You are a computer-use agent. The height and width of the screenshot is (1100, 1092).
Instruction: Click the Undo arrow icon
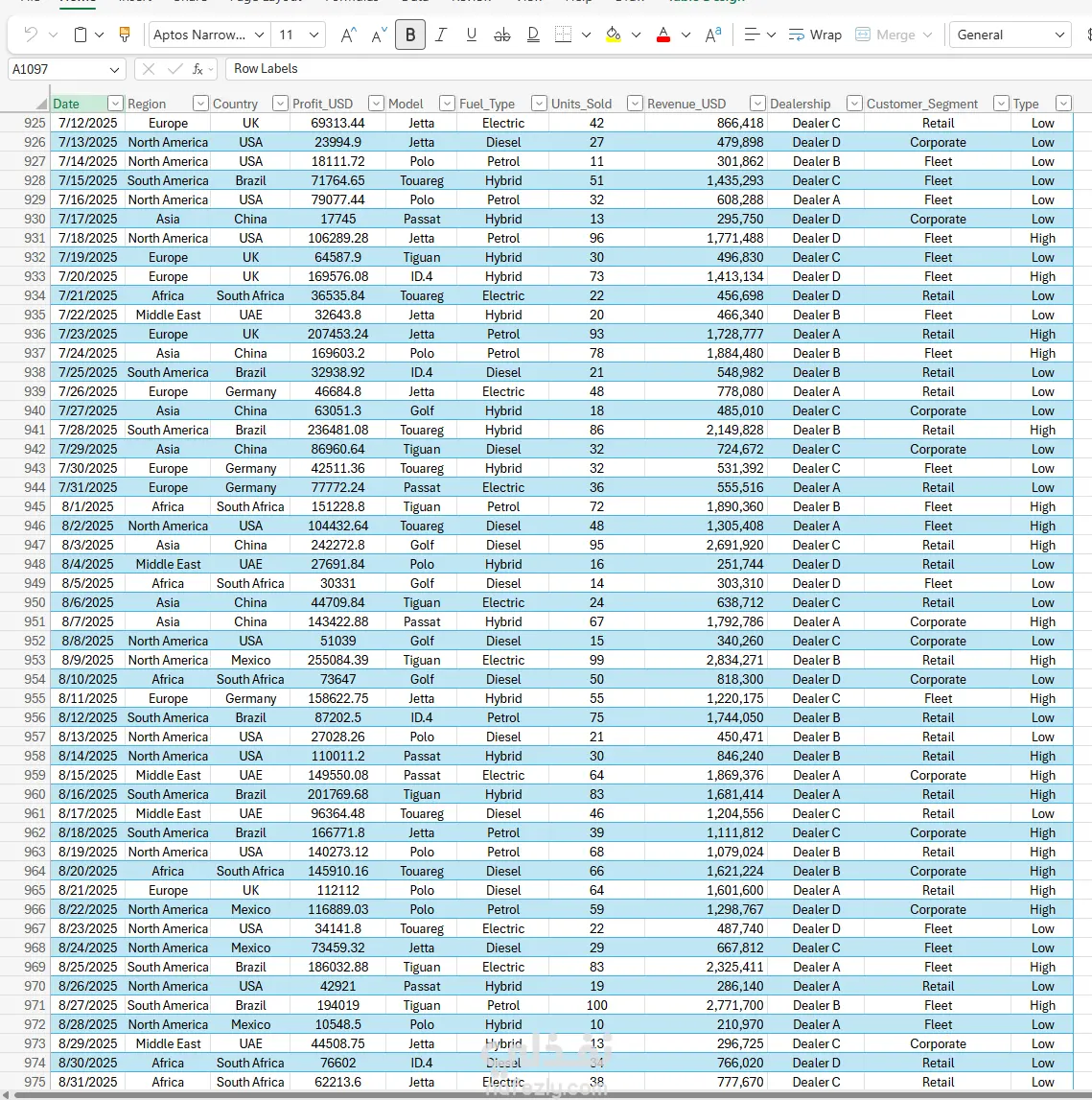point(30,35)
